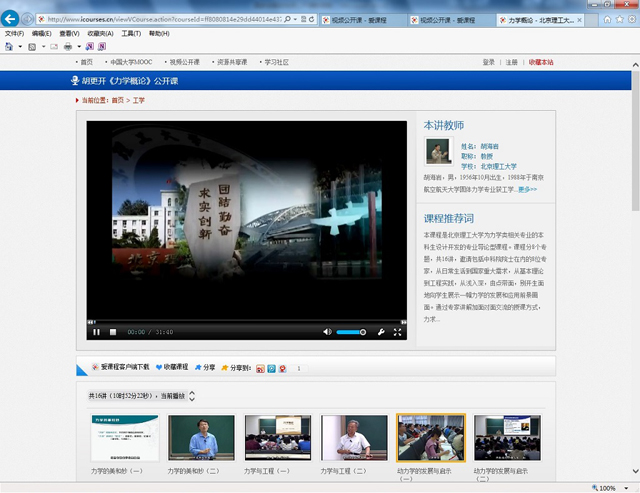Viewport: 640px width, 493px height.
Task: Stop the video playback
Action: 113,332
